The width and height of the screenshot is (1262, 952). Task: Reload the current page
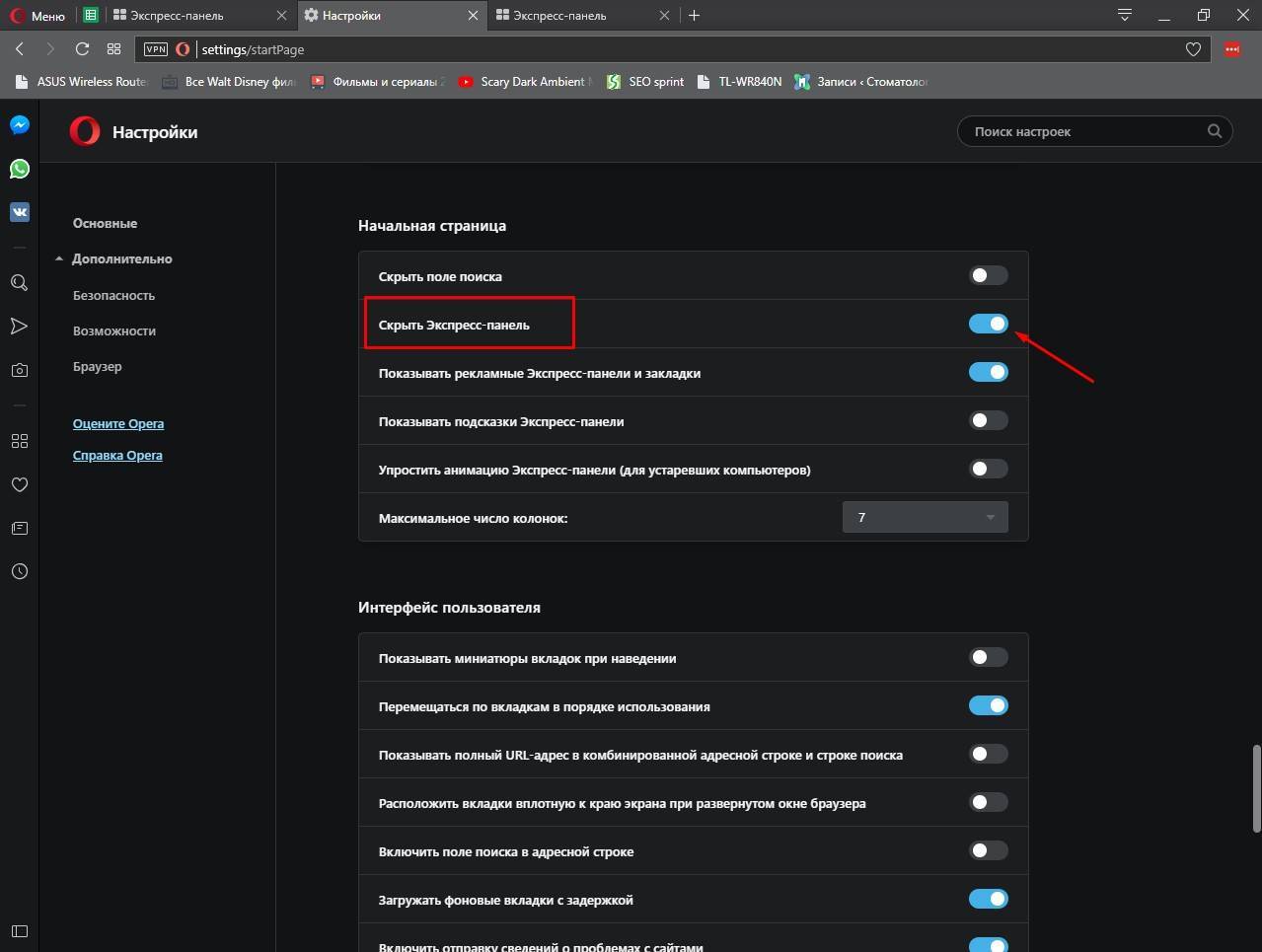[x=82, y=49]
